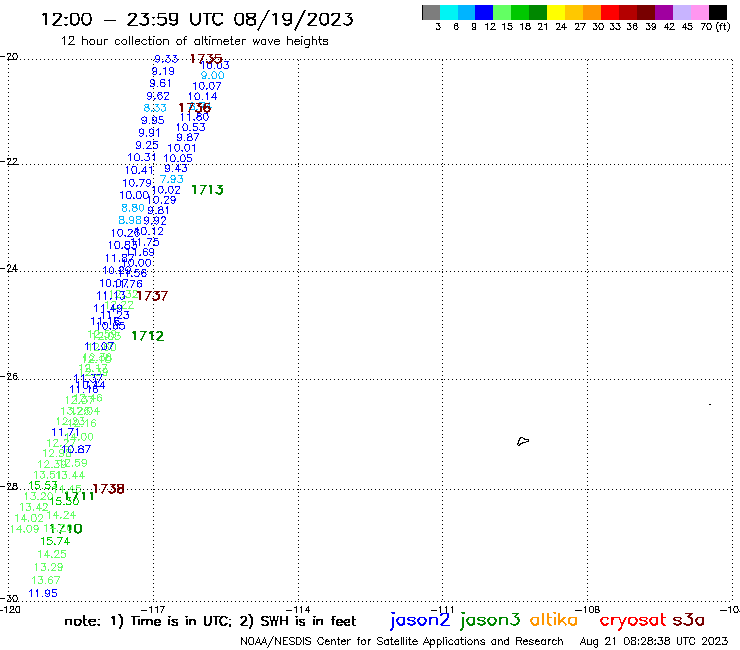
Task: Click the wave height value 9.25
Action: 147,145
